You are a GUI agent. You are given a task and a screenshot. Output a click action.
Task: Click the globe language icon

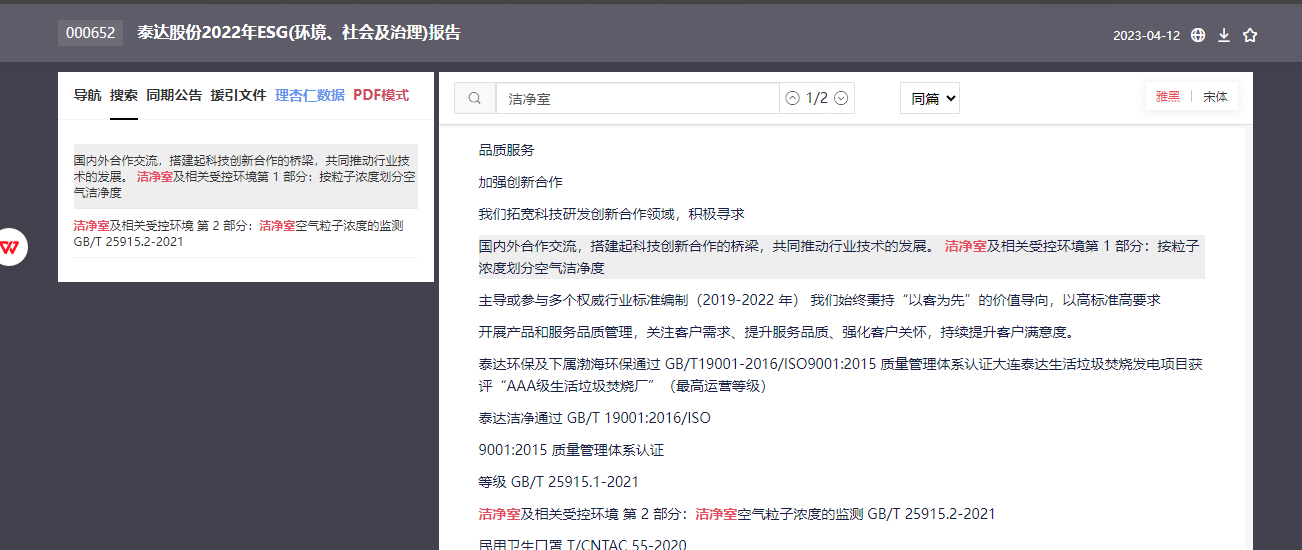tap(1198, 35)
